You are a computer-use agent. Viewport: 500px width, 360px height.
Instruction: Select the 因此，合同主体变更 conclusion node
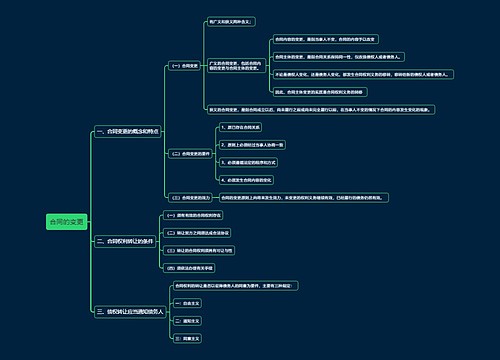[320, 92]
